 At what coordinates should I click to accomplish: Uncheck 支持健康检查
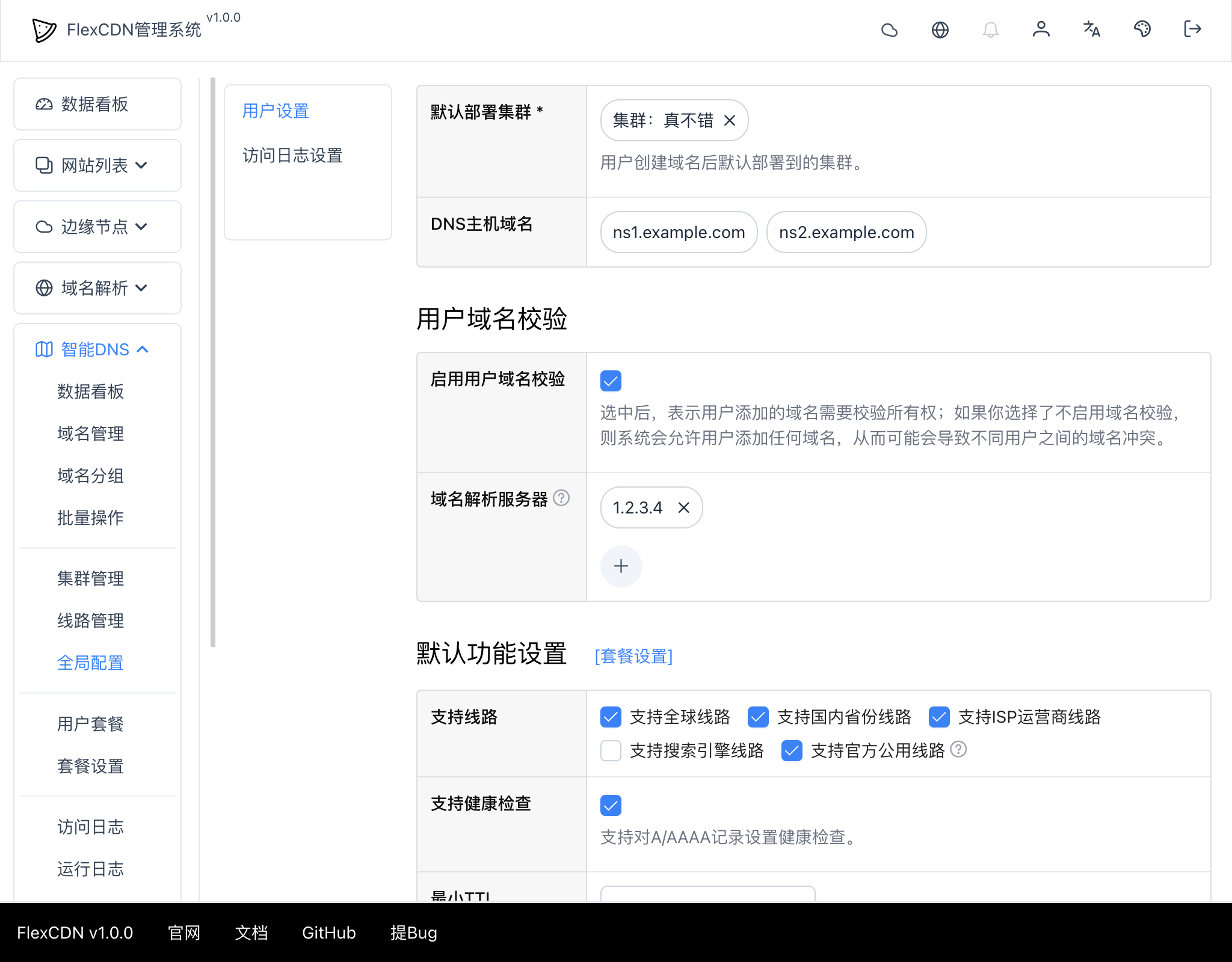tap(611, 805)
